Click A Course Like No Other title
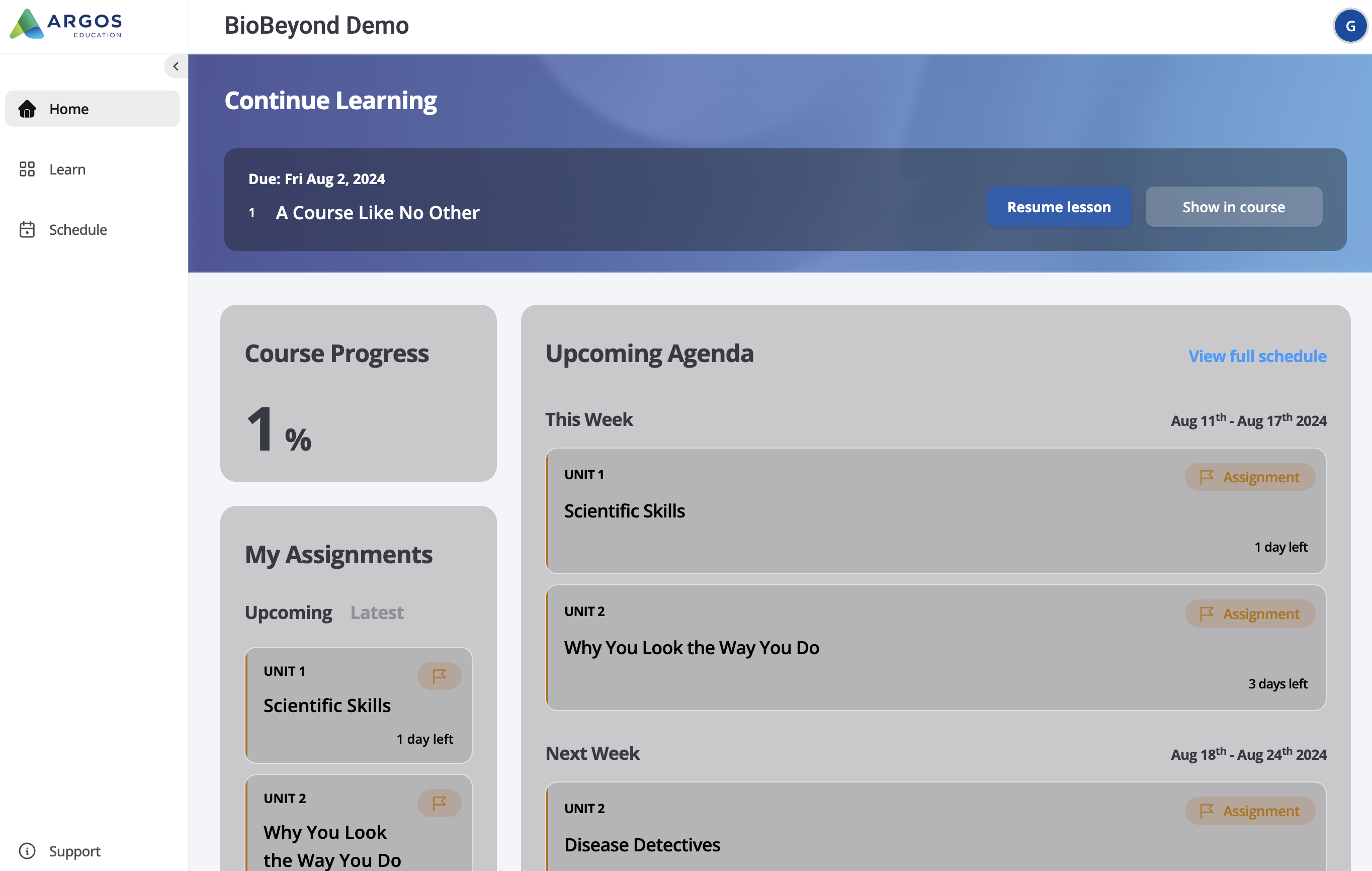This screenshot has width=1372, height=871. point(377,213)
